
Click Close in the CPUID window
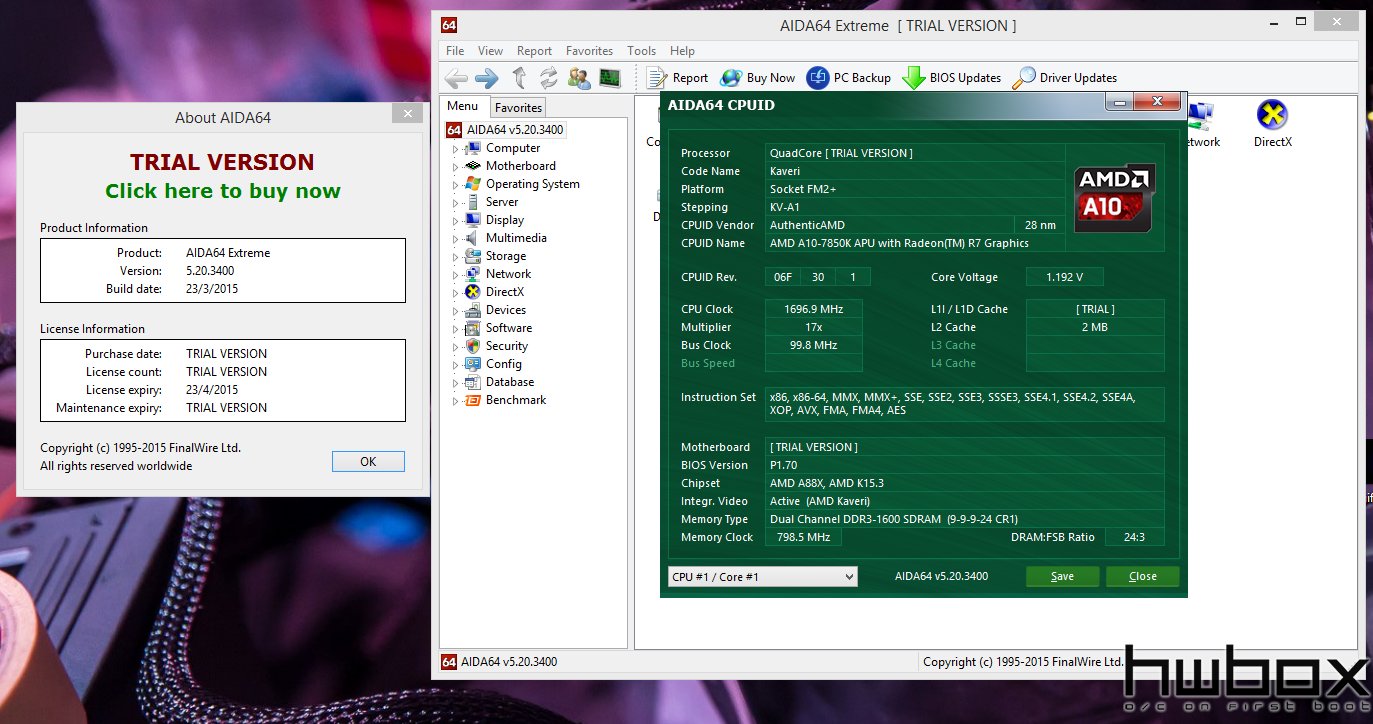1143,577
